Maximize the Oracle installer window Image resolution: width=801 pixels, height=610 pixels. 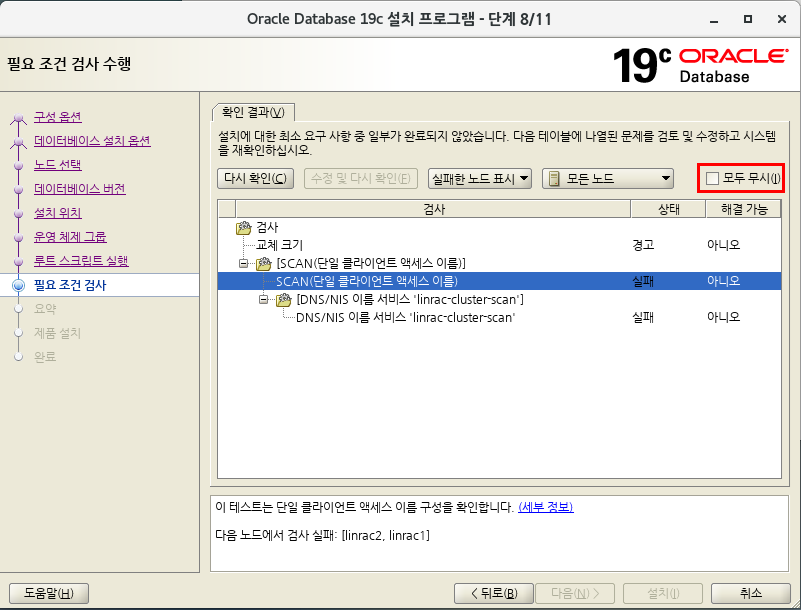pyautogui.click(x=748, y=19)
